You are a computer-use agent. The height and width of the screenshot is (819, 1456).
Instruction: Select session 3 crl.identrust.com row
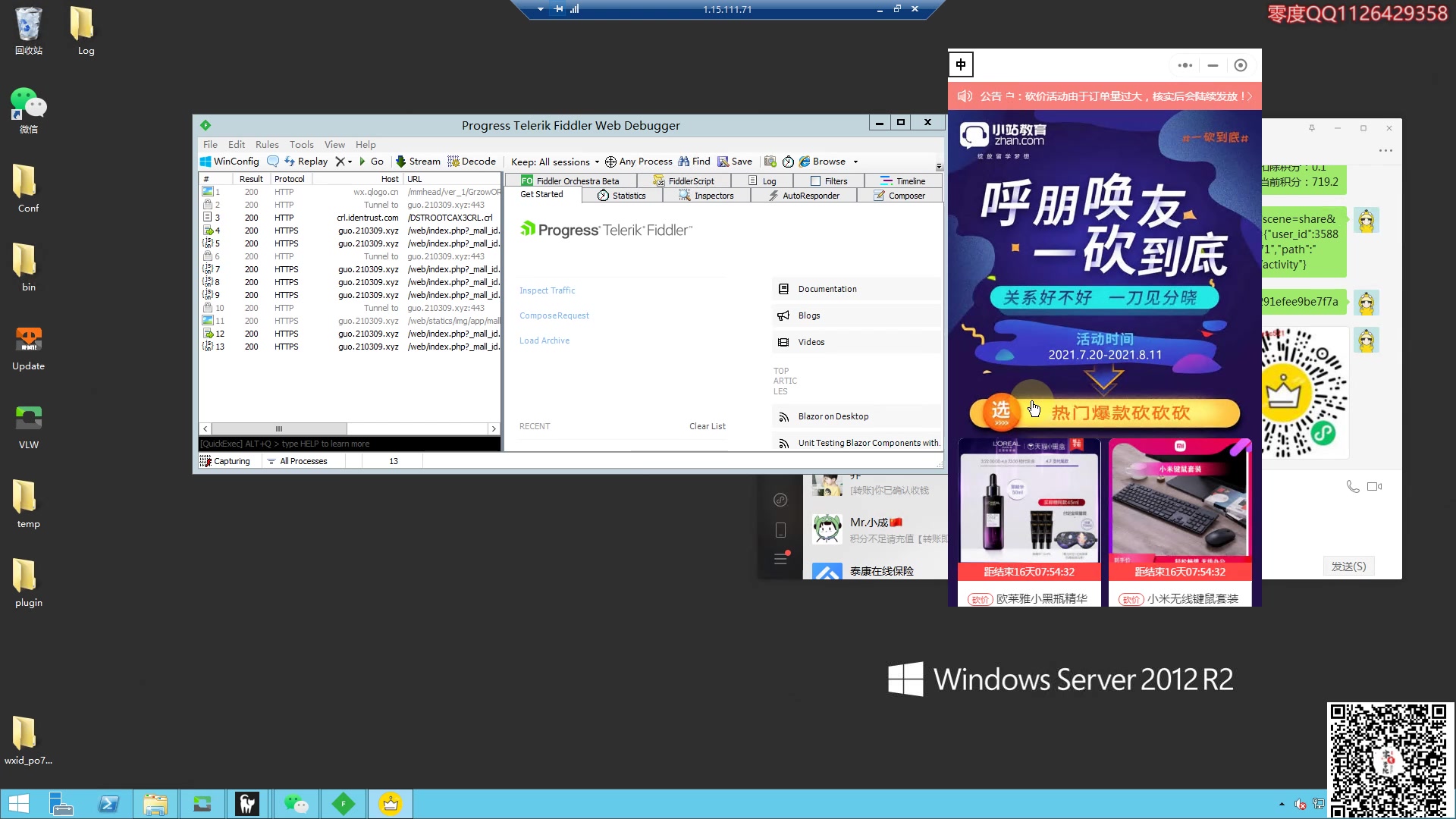pyautogui.click(x=350, y=218)
